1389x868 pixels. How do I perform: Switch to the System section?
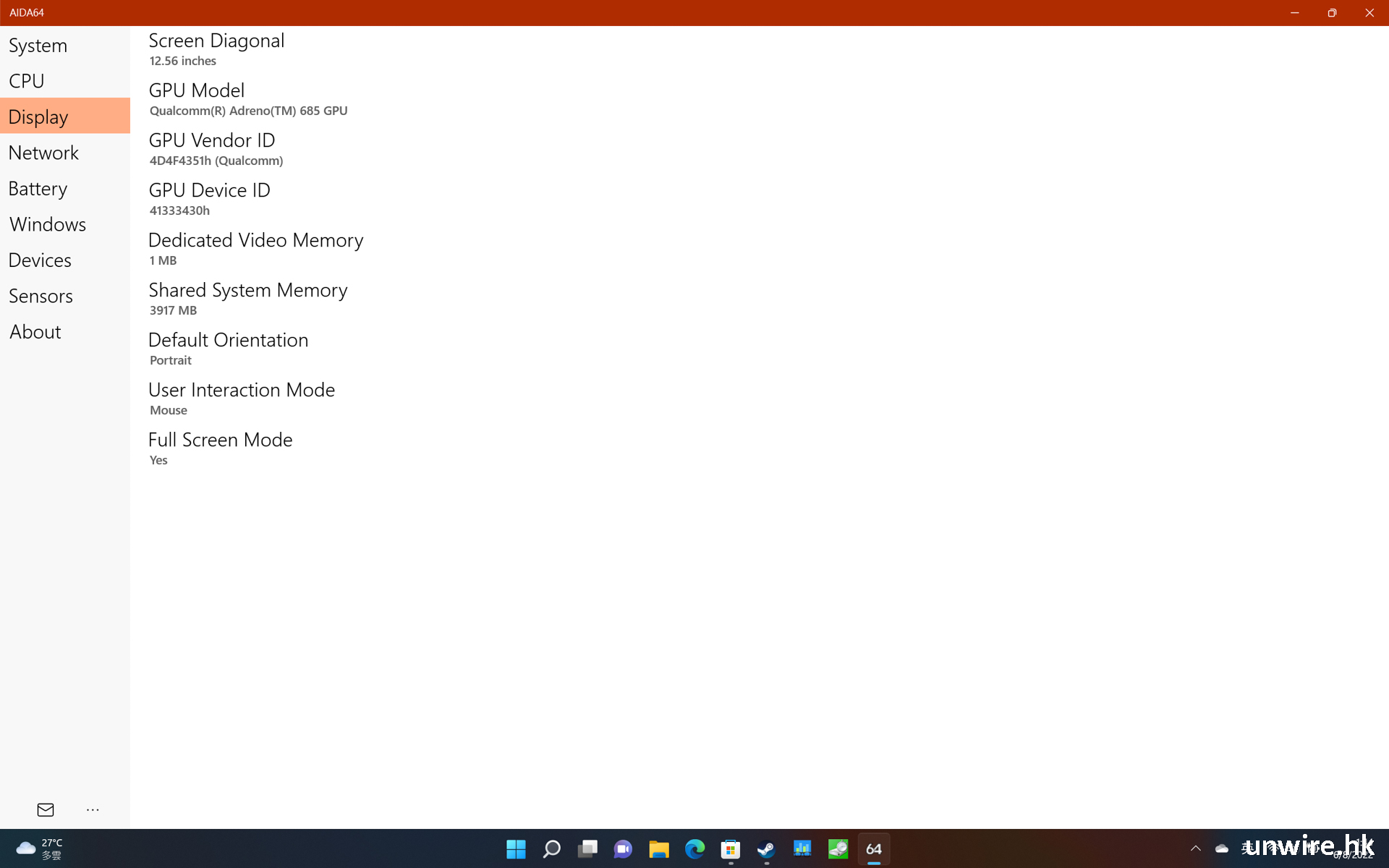[x=38, y=46]
